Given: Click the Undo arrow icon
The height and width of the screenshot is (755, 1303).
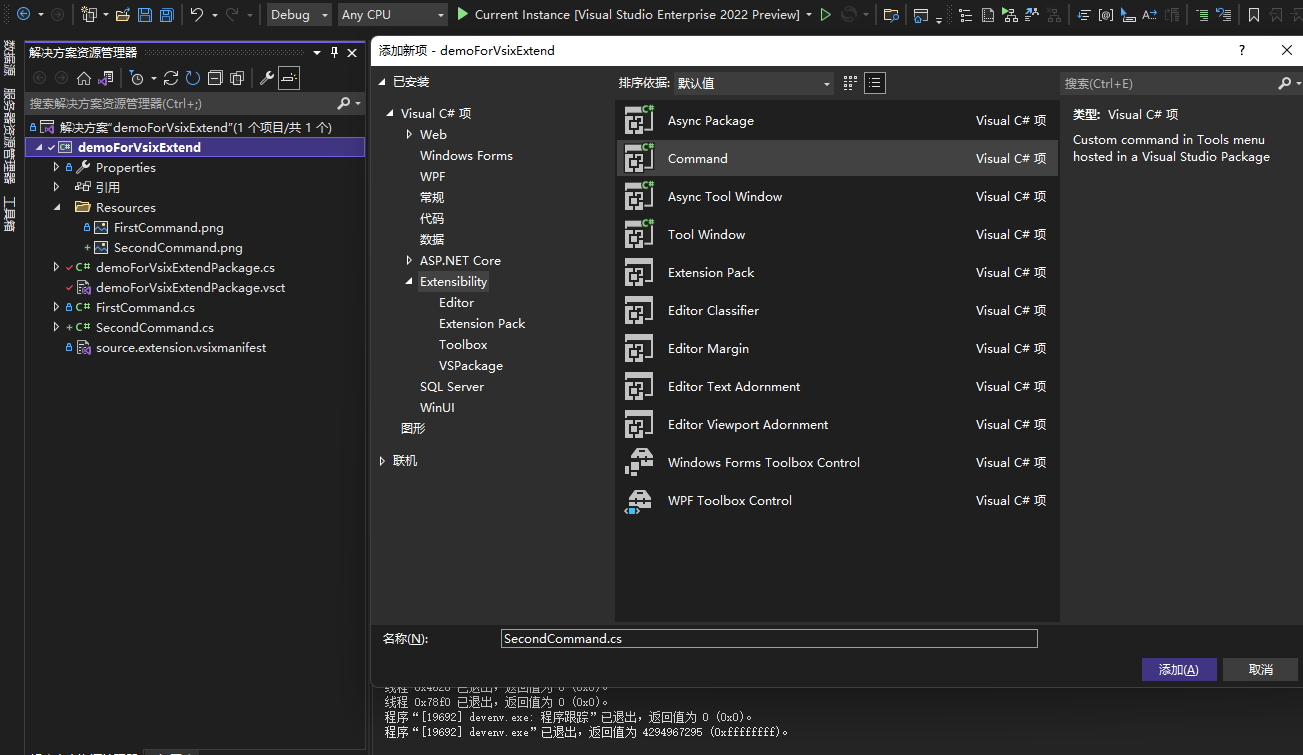Looking at the screenshot, I should 197,15.
